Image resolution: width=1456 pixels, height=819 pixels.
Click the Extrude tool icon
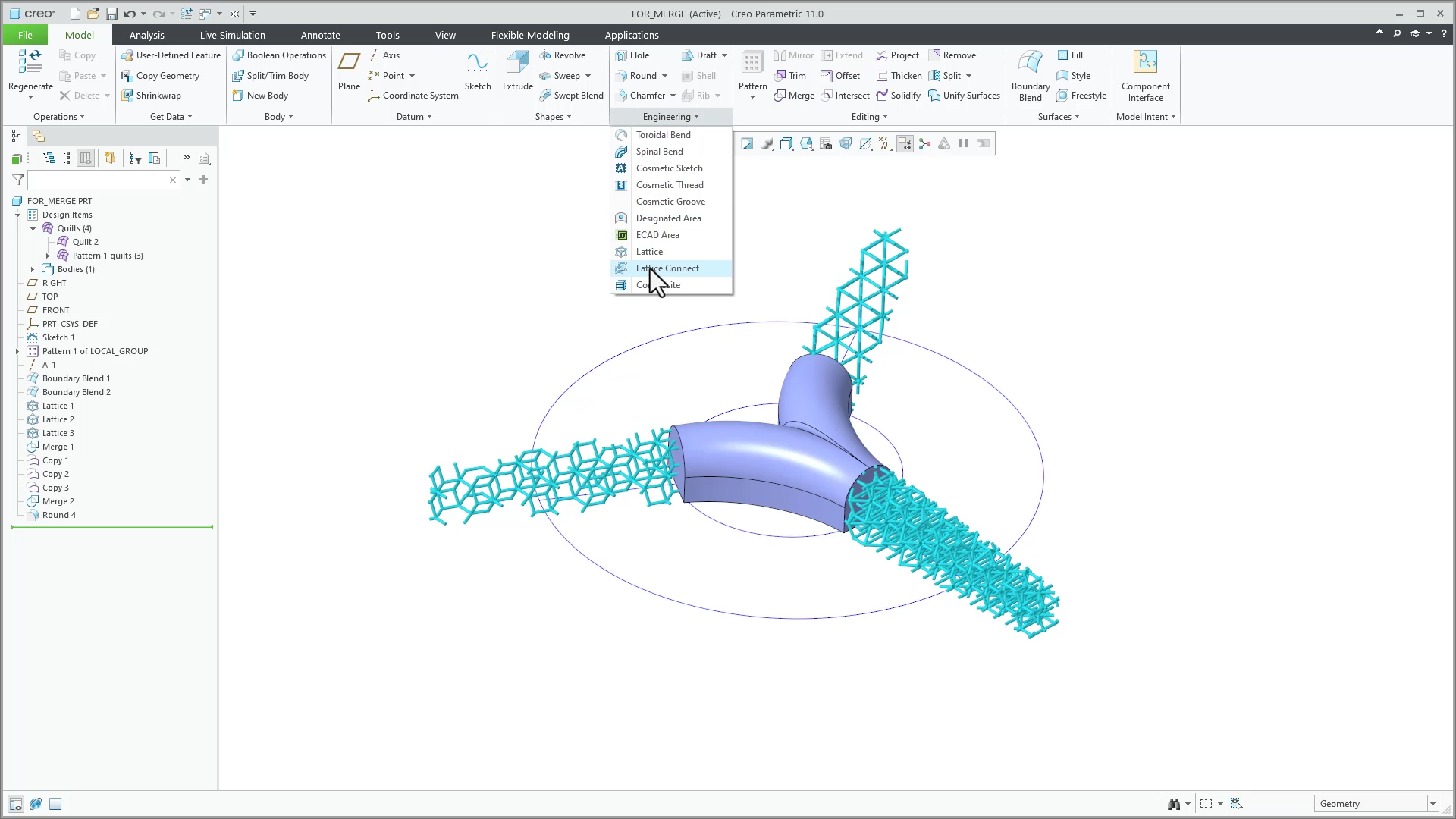518,63
